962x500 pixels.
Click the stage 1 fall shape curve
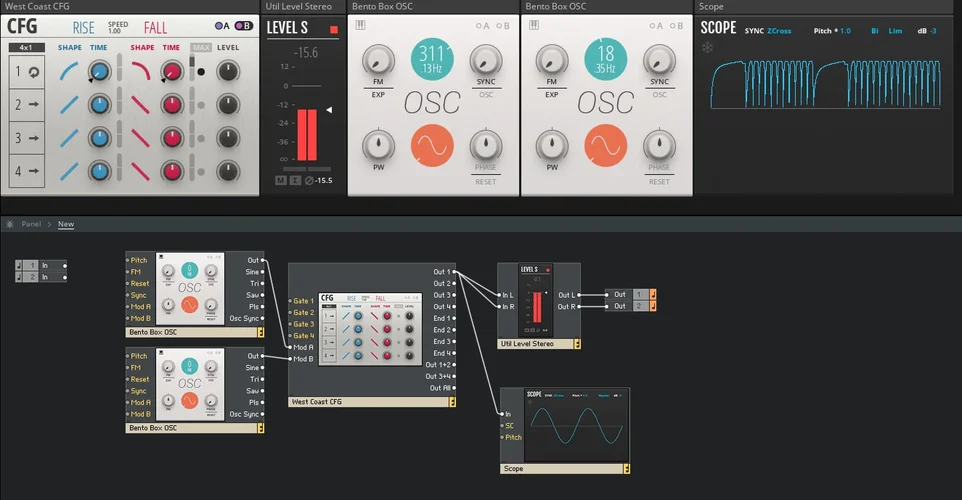tap(140, 71)
